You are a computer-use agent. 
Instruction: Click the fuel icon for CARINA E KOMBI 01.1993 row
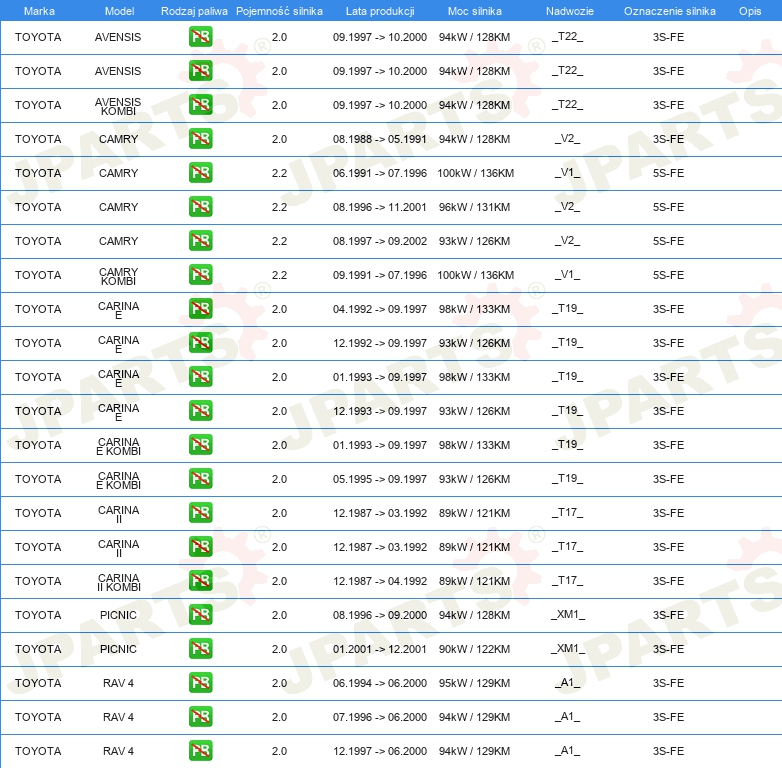[200, 444]
